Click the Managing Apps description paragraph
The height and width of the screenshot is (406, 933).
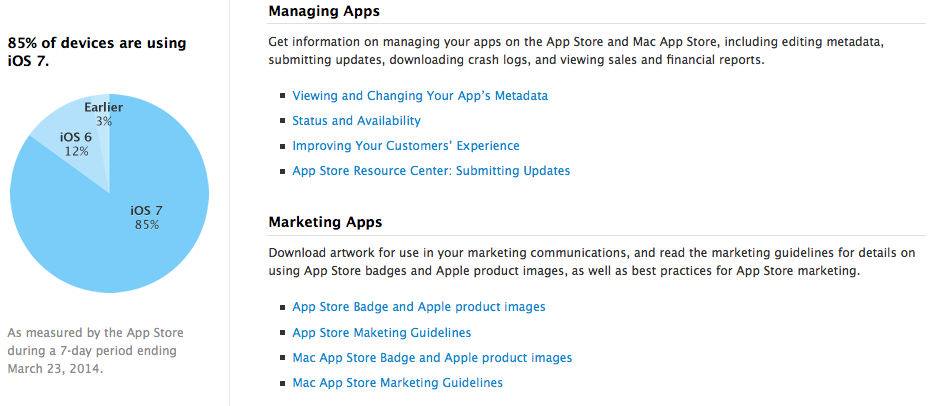[x=577, y=51]
